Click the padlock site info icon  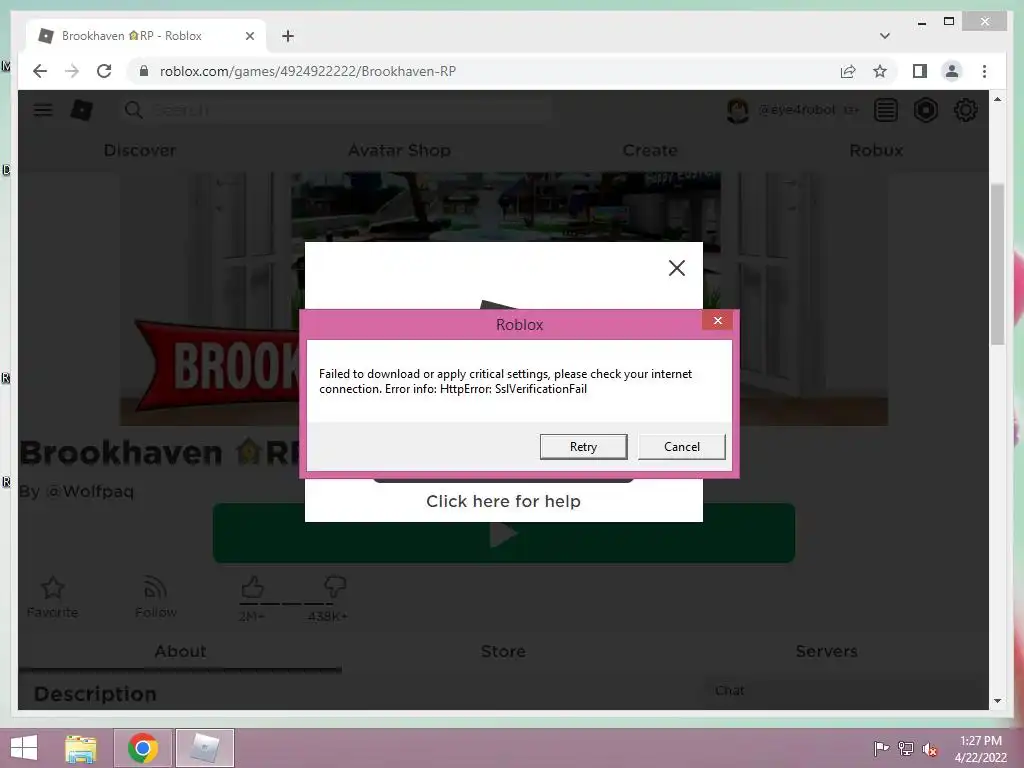144,71
